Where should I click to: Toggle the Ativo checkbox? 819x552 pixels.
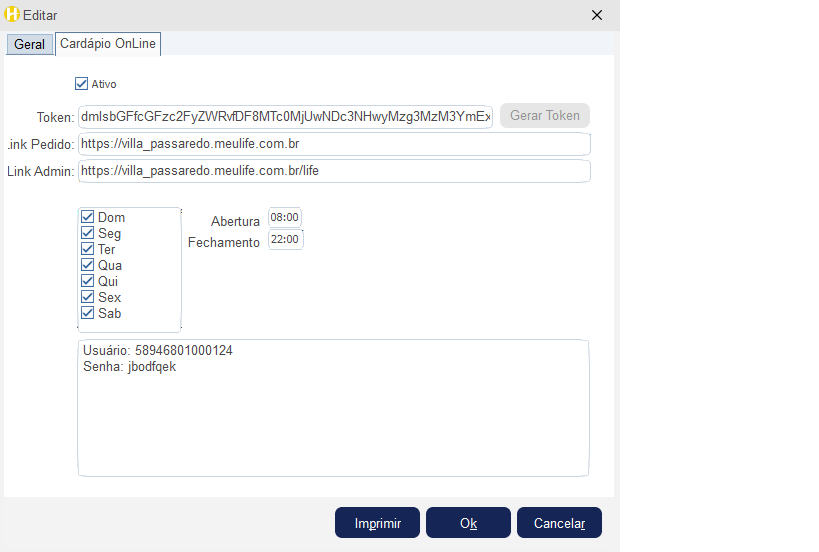coord(82,84)
